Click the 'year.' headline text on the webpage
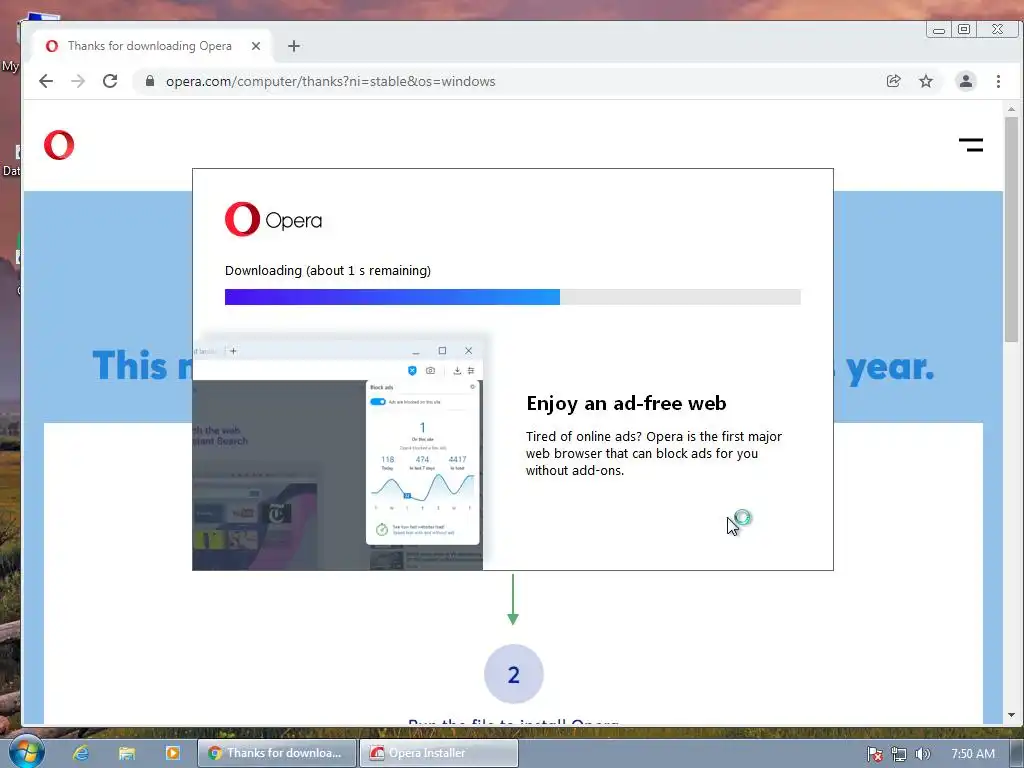Screen dimensions: 1024x768 pyautogui.click(x=890, y=367)
